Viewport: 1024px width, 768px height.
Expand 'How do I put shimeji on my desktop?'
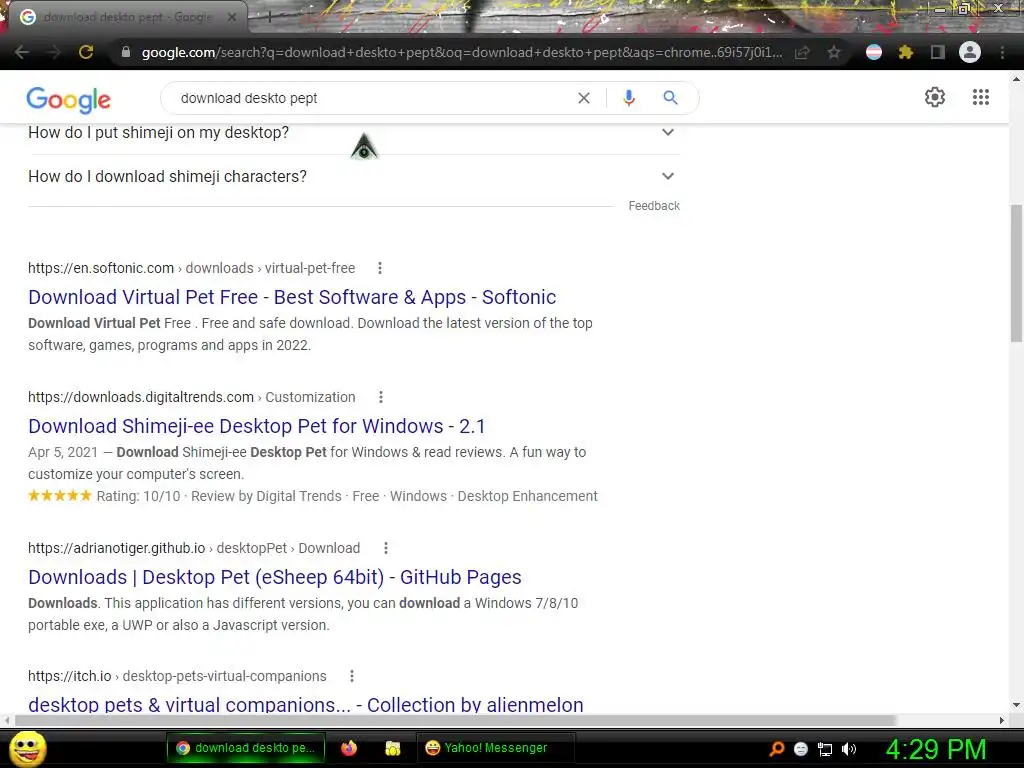[353, 133]
